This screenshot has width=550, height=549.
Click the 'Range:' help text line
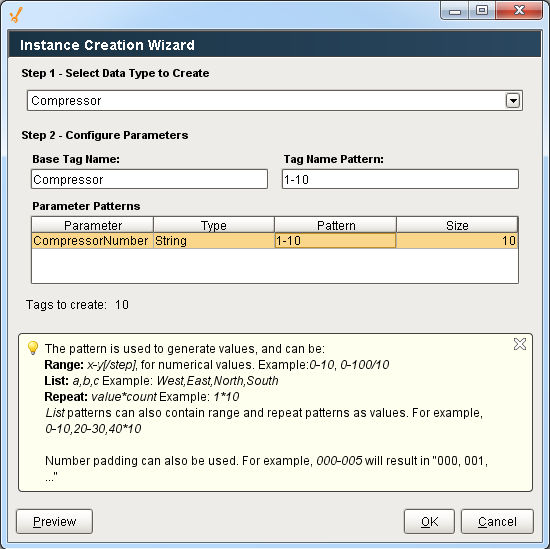click(x=217, y=365)
